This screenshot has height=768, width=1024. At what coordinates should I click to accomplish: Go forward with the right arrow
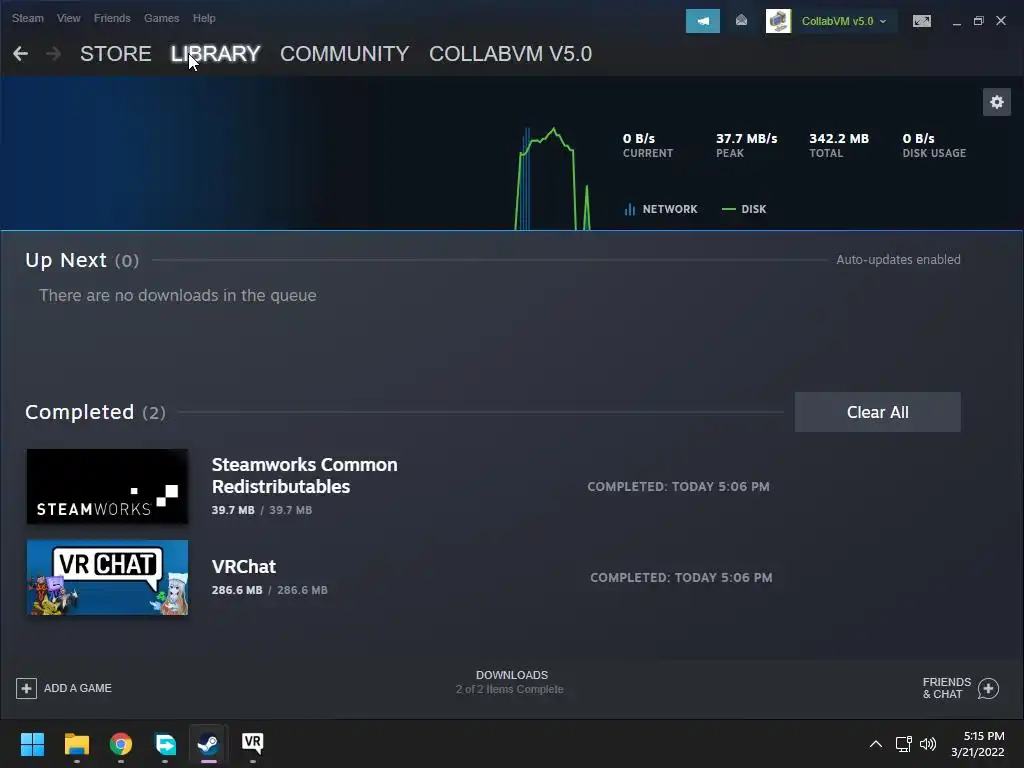click(54, 54)
